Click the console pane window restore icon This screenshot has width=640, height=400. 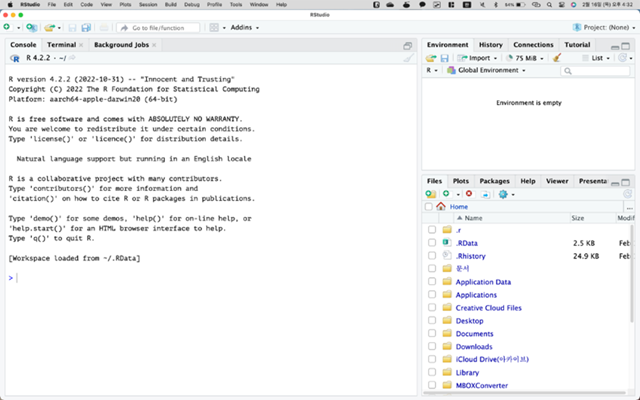click(x=407, y=46)
